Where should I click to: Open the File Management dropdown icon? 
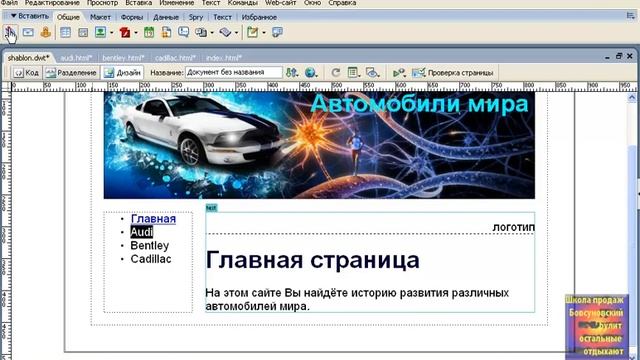[292, 73]
